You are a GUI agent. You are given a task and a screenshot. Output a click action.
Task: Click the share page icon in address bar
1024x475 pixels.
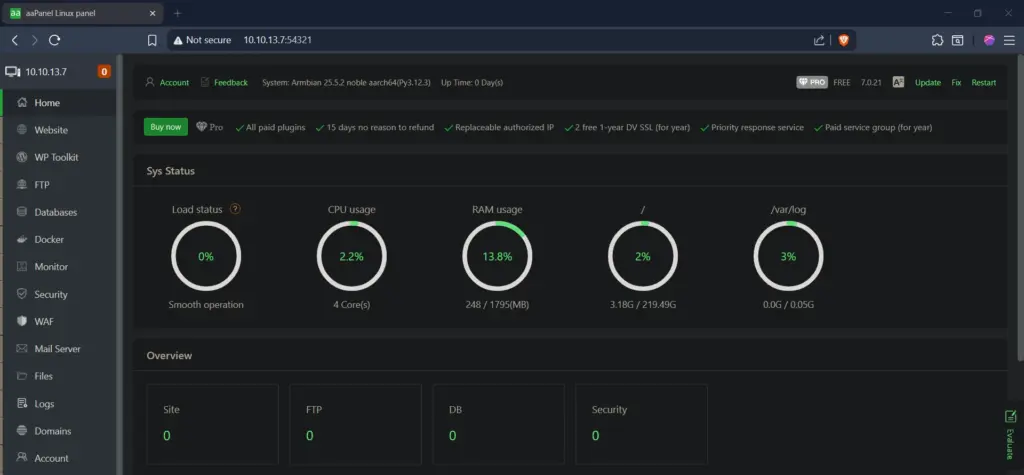pos(819,40)
